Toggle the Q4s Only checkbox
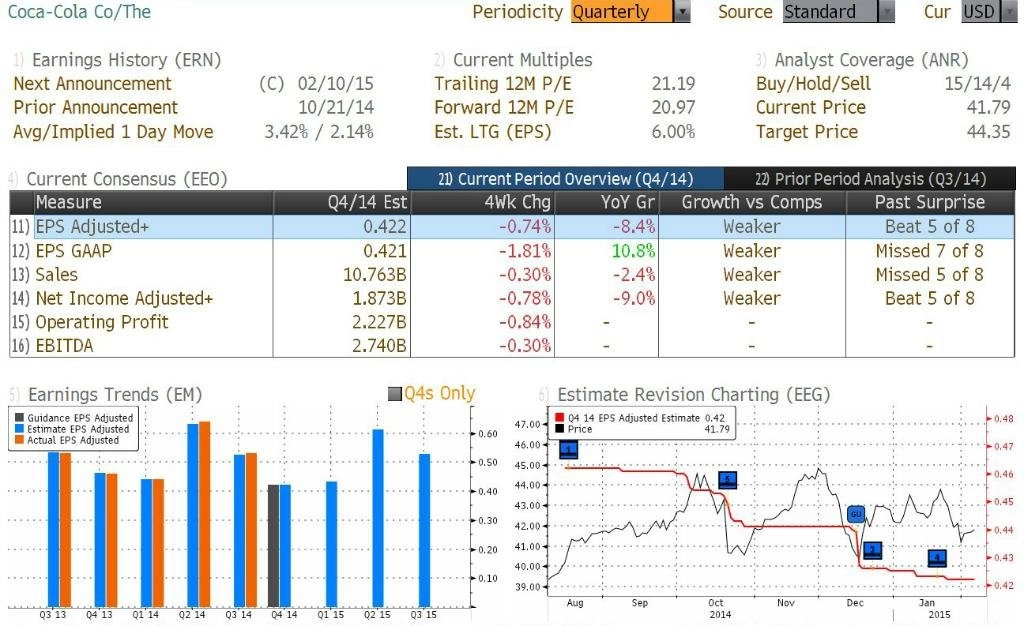The height and width of the screenshot is (626, 1024). 394,394
